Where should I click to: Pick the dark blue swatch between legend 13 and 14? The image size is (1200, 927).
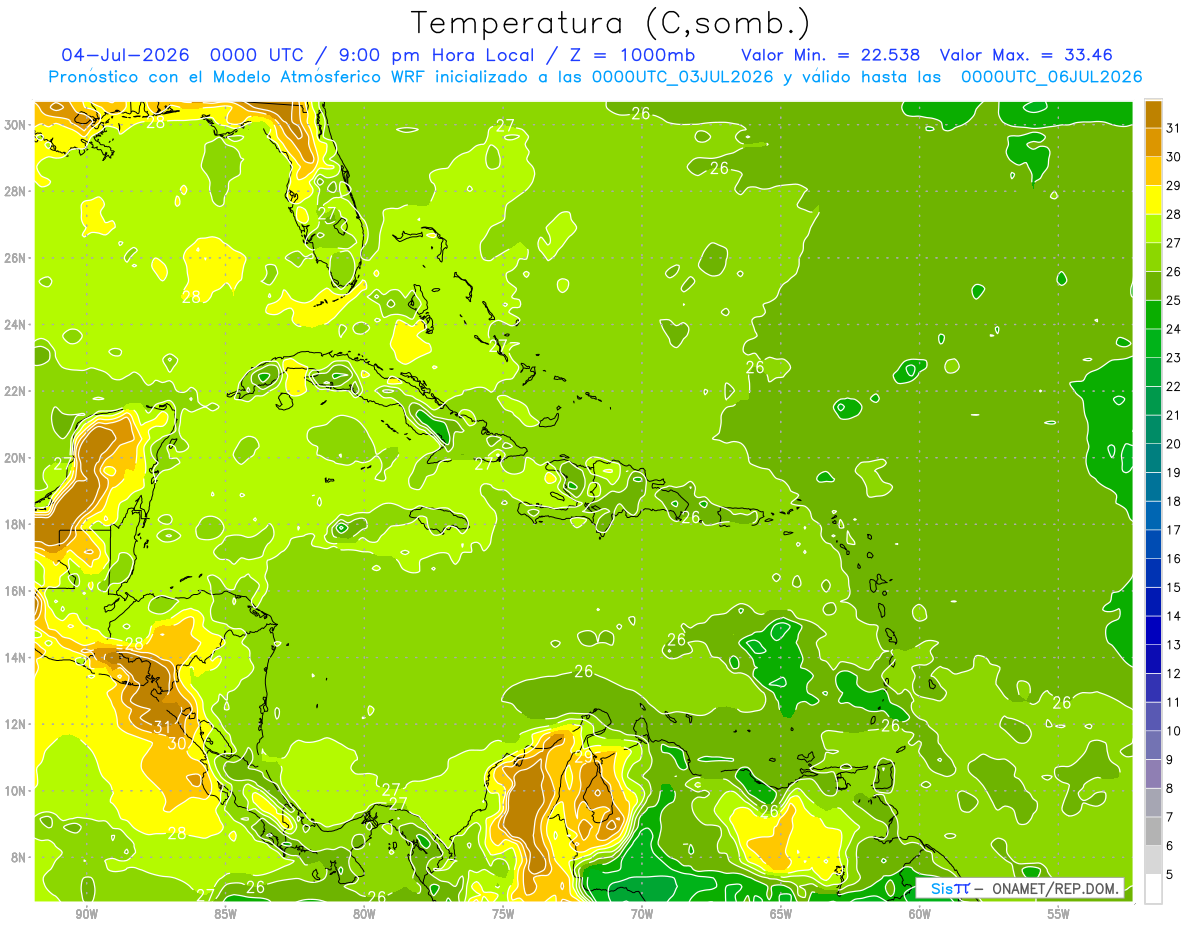coord(1153,631)
